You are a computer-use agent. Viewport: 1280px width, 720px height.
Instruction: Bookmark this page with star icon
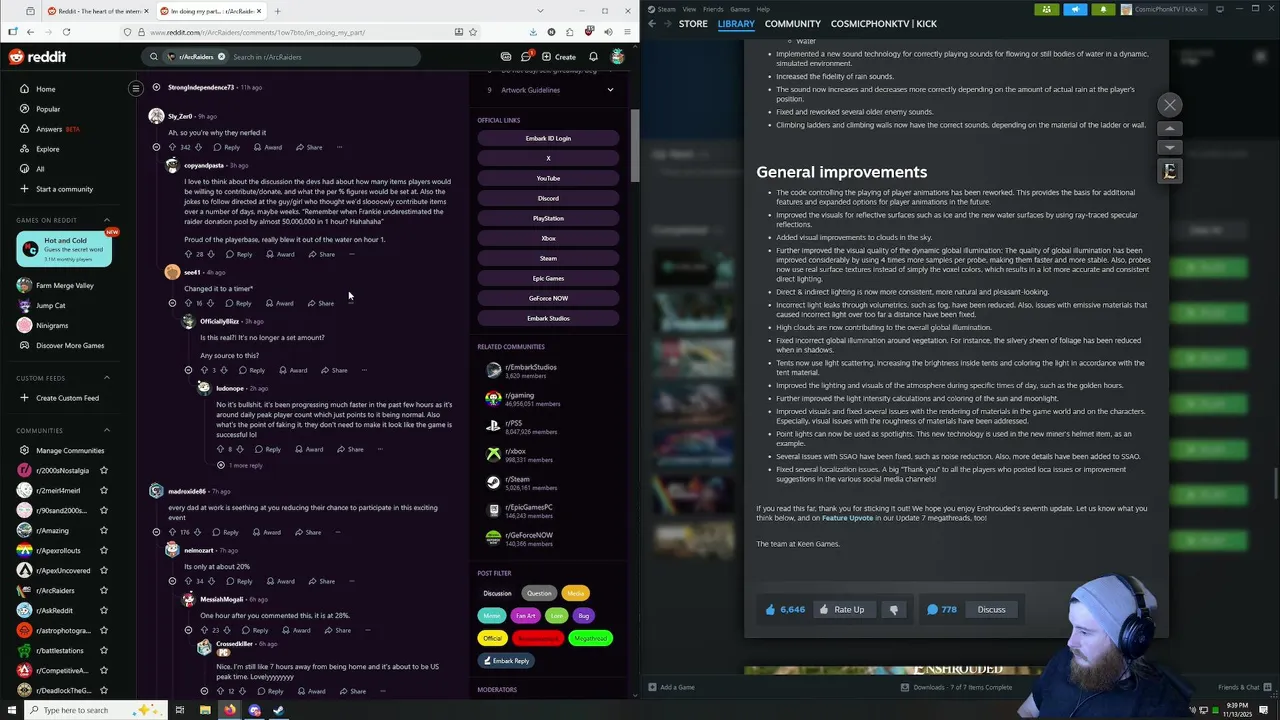click(473, 32)
